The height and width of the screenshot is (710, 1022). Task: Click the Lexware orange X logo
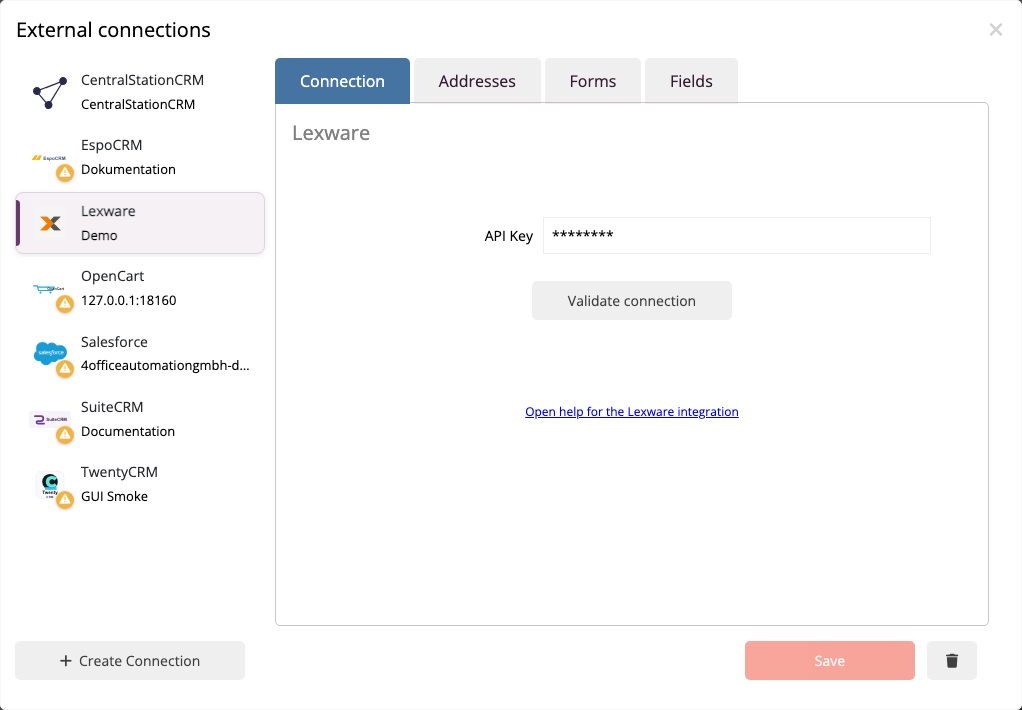[x=50, y=223]
